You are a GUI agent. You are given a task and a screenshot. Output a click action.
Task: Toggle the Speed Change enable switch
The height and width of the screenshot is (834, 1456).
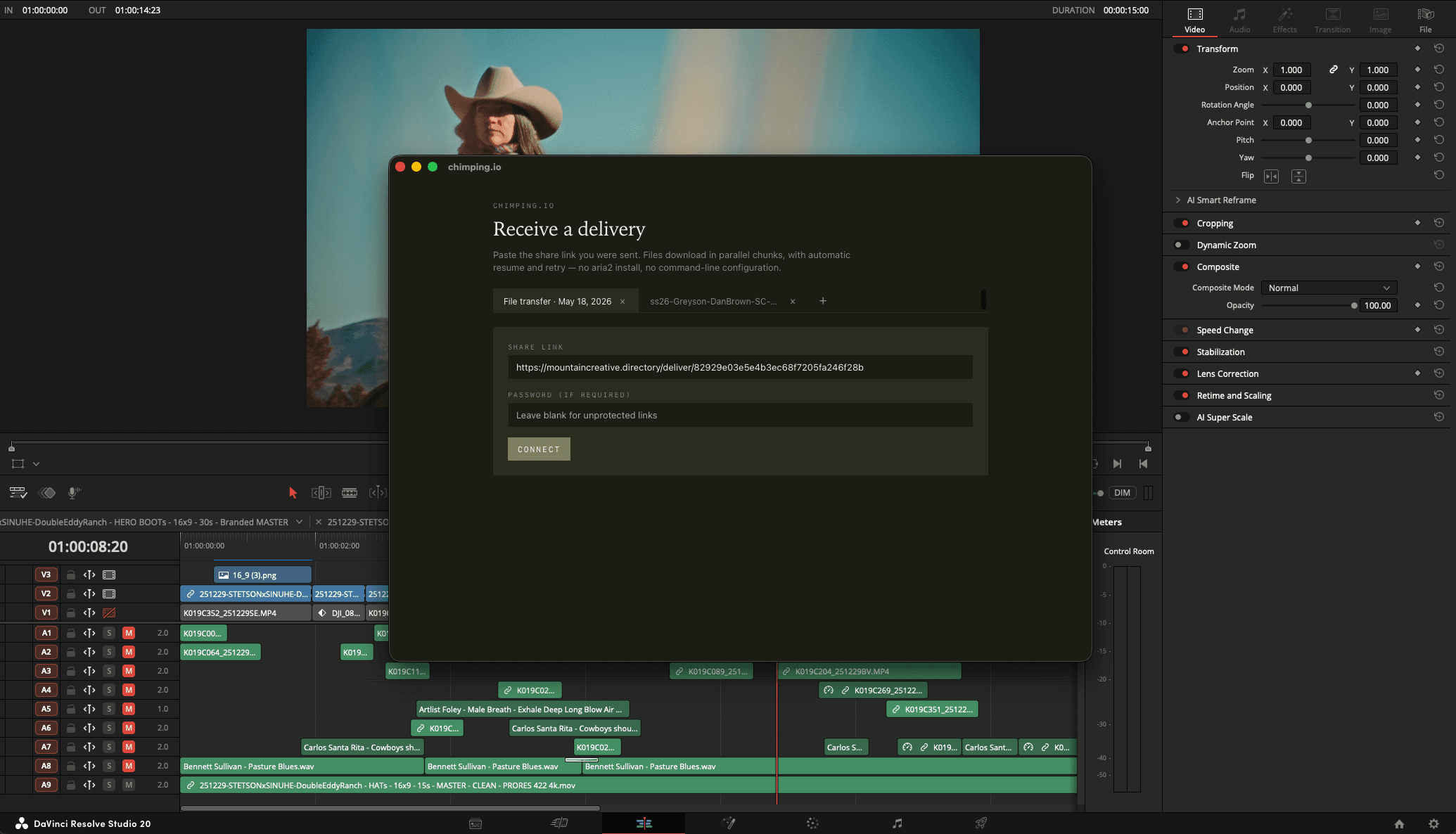1182,330
